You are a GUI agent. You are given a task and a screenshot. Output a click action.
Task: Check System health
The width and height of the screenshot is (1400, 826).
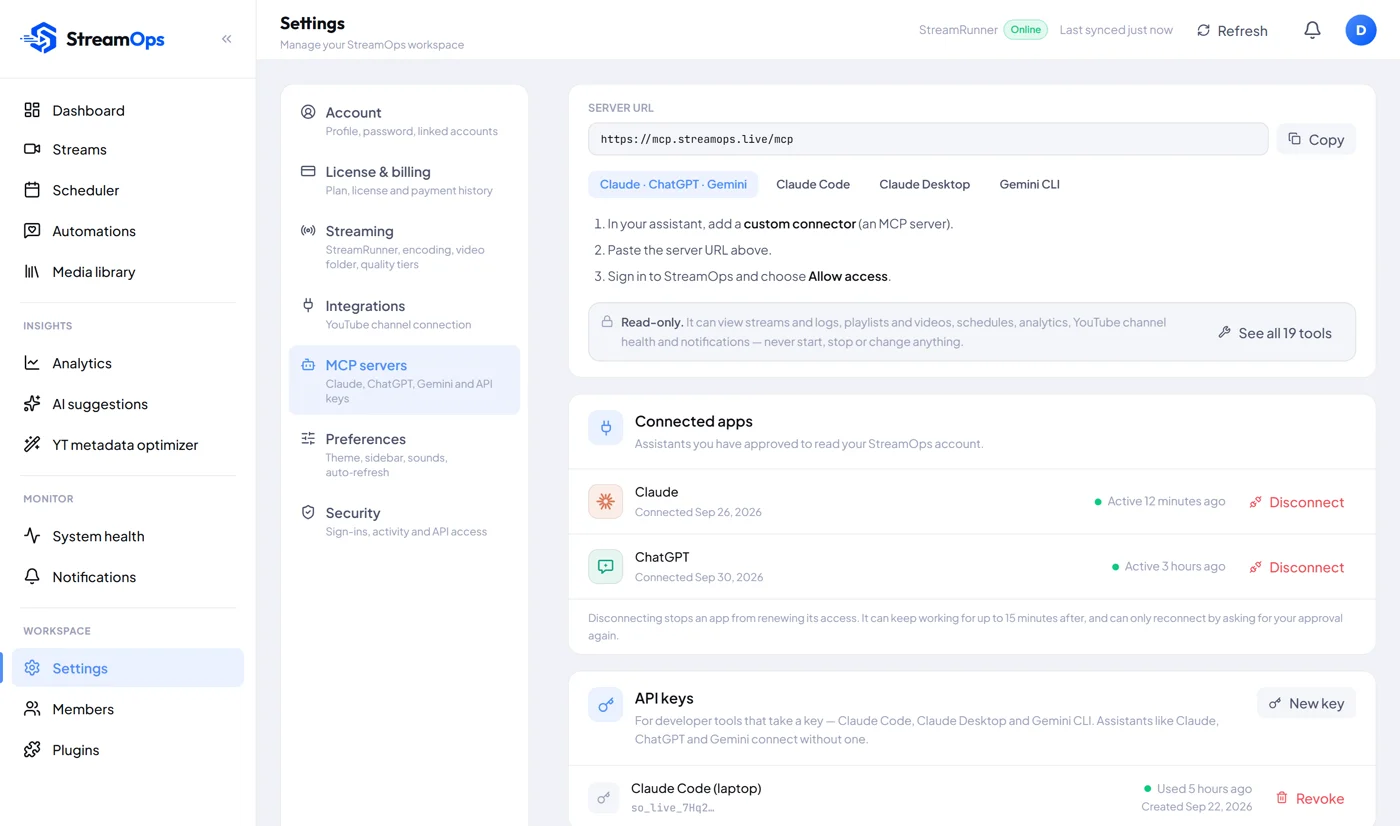128,536
